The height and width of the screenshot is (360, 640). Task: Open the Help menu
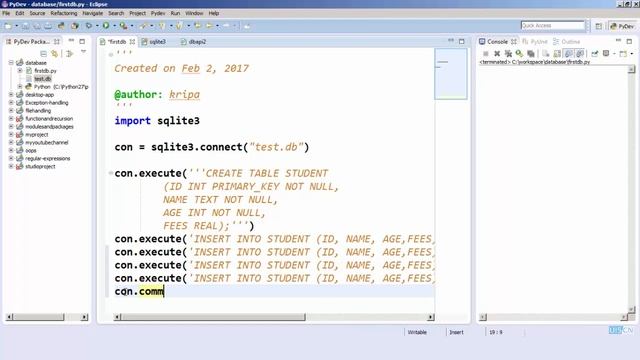coord(213,13)
